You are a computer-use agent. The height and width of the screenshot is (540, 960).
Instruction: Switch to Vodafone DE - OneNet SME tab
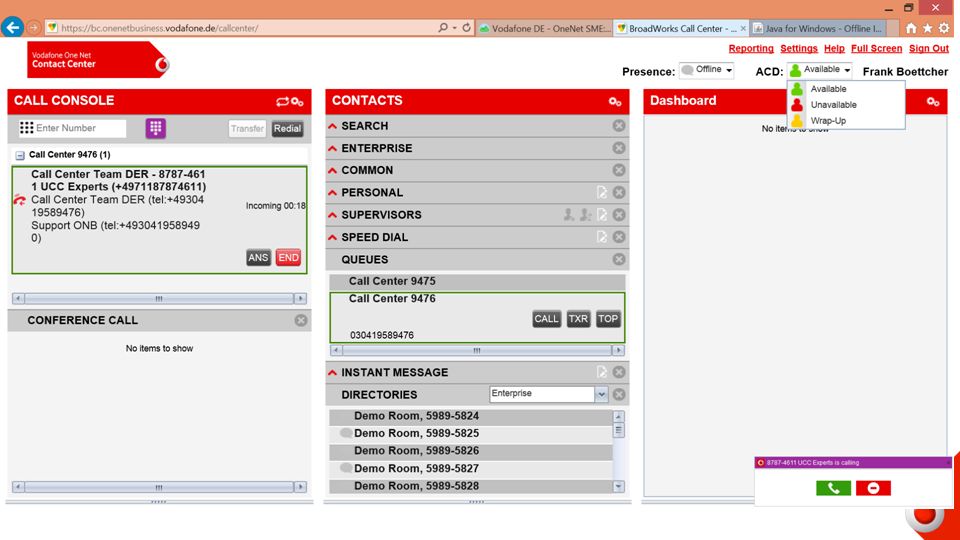545,28
